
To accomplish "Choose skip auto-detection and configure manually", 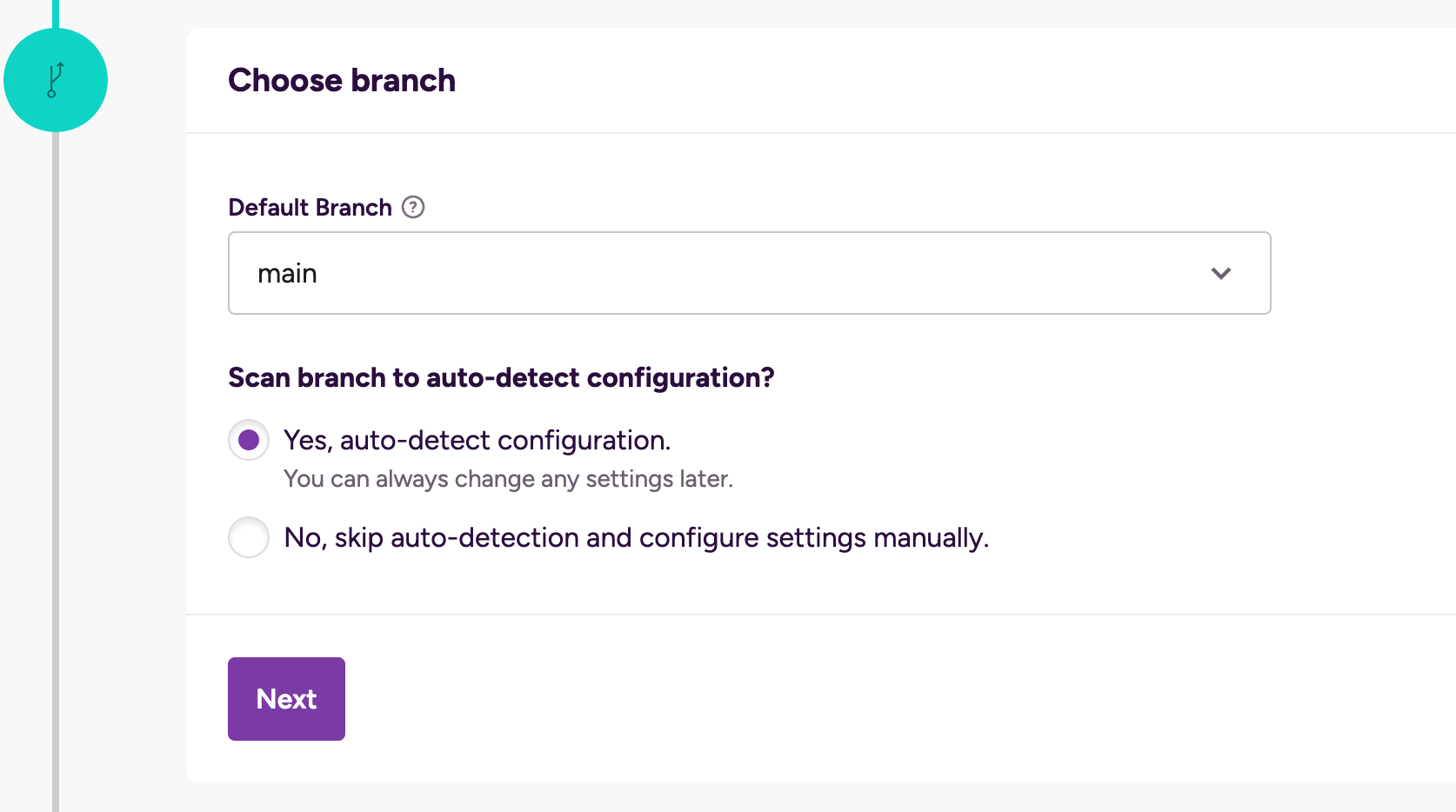I will (248, 537).
